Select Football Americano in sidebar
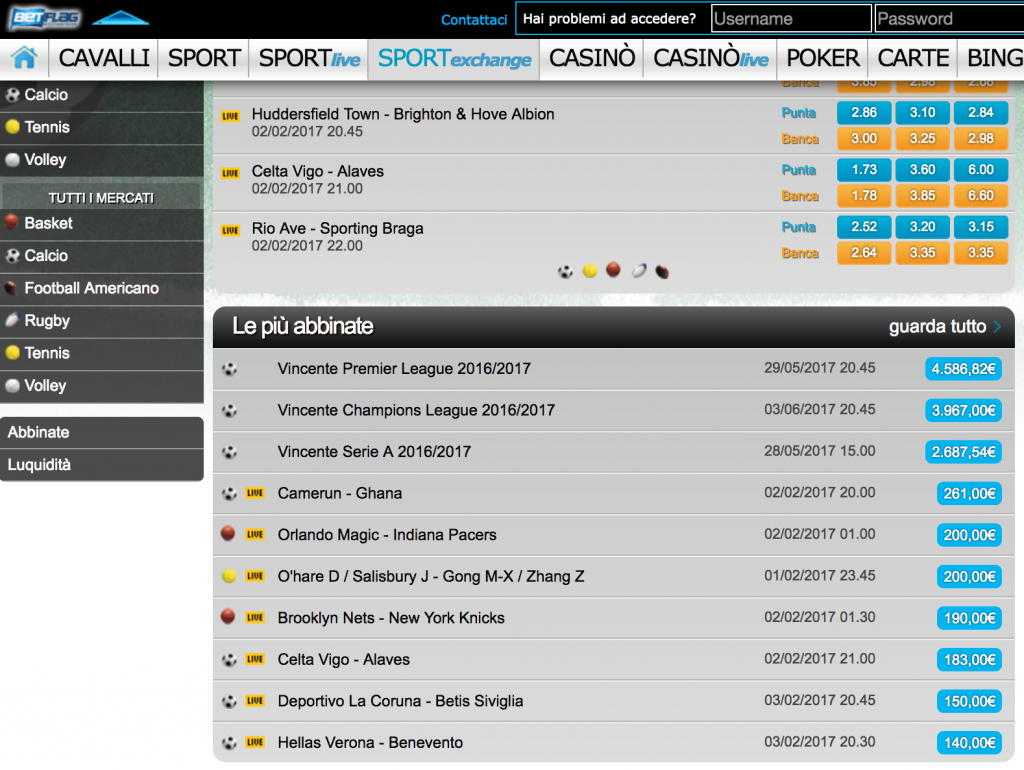1024x770 pixels. click(x=102, y=288)
